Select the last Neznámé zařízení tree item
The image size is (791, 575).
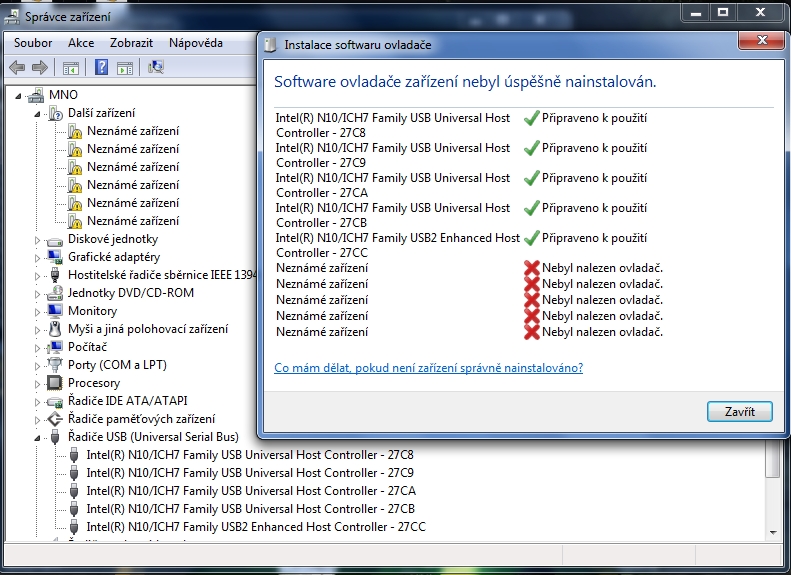click(x=133, y=221)
